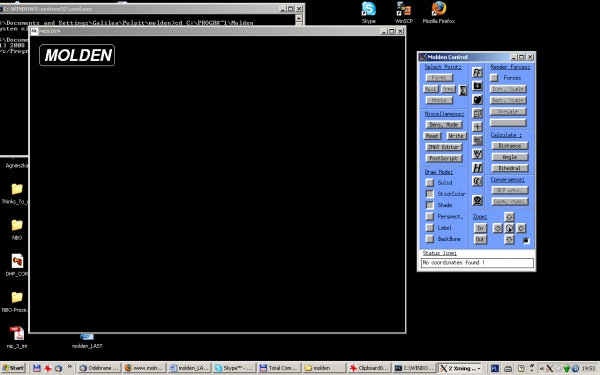Image resolution: width=600 pixels, height=375 pixels.
Task: Click the Windows Start button
Action: tap(13, 368)
